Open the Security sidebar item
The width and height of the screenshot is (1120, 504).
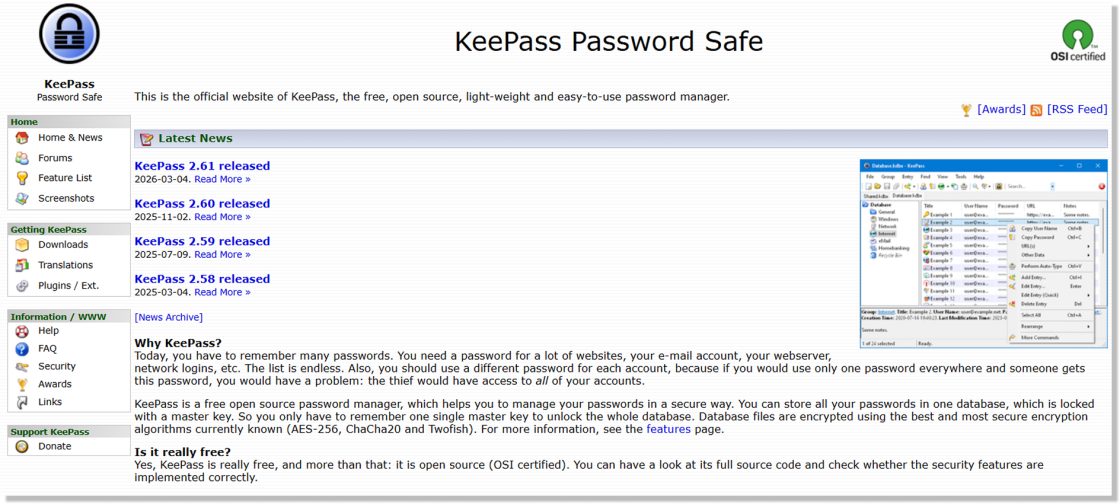click(57, 367)
